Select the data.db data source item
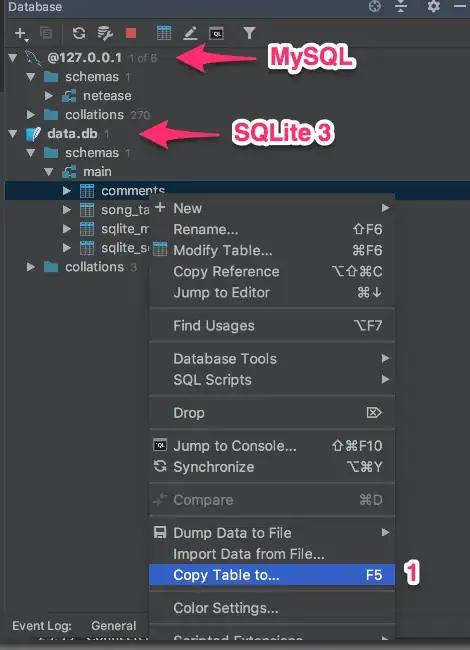The image size is (470, 650). point(73,134)
